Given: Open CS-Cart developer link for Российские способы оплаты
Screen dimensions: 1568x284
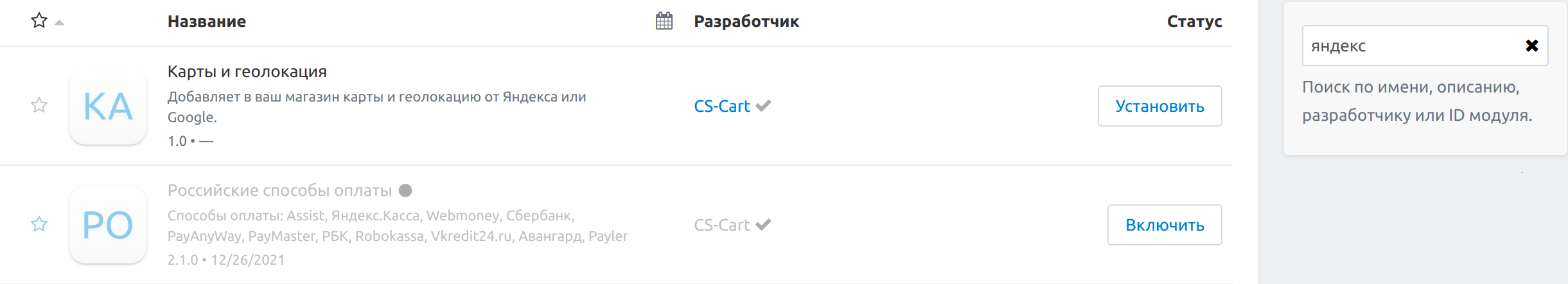Looking at the screenshot, I should point(721,225).
